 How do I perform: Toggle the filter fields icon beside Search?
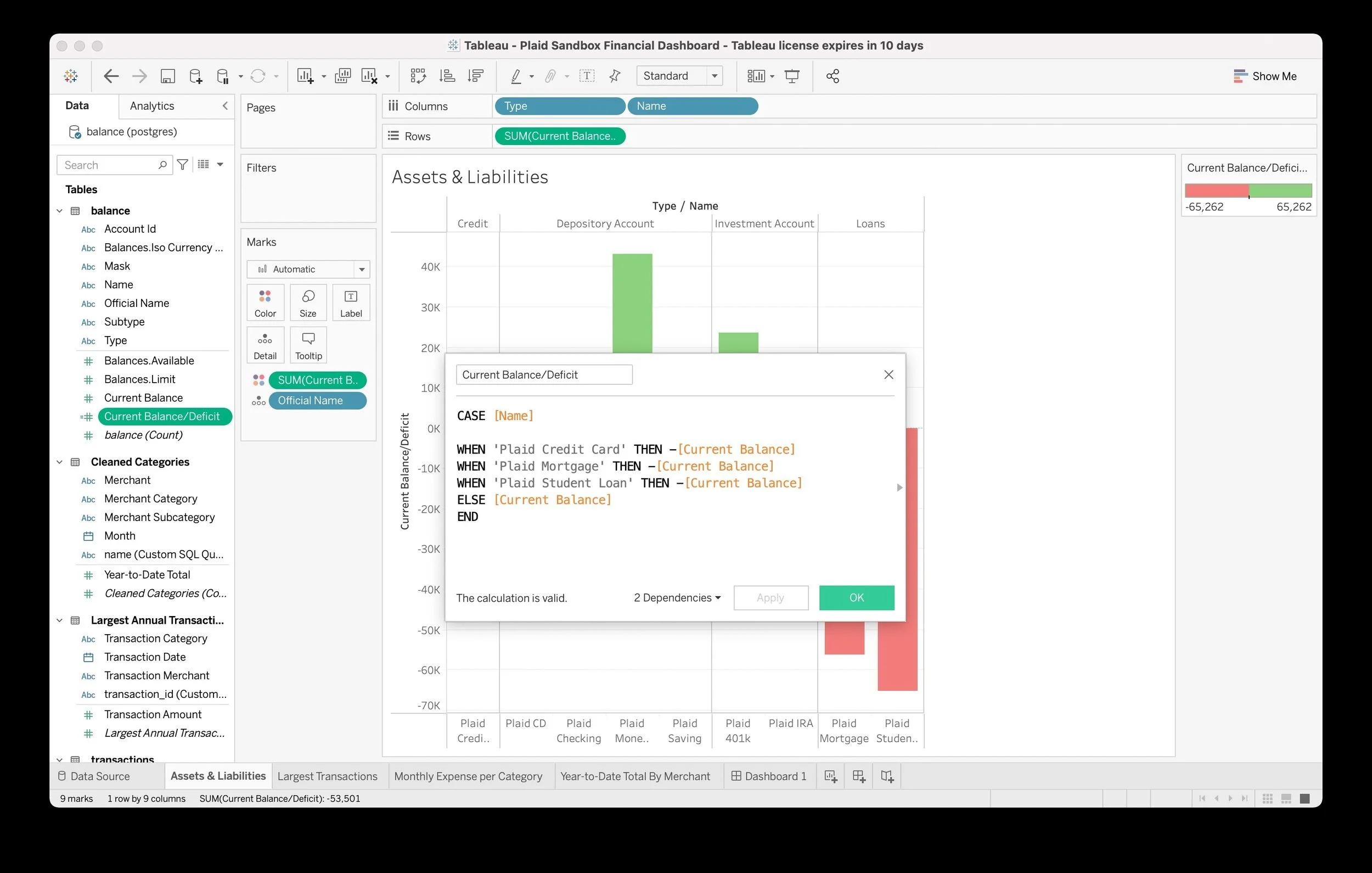click(182, 165)
